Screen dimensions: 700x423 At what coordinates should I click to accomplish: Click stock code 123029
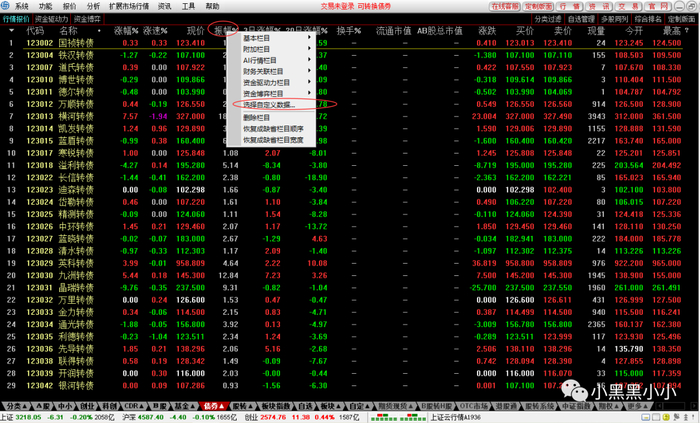click(x=39, y=263)
